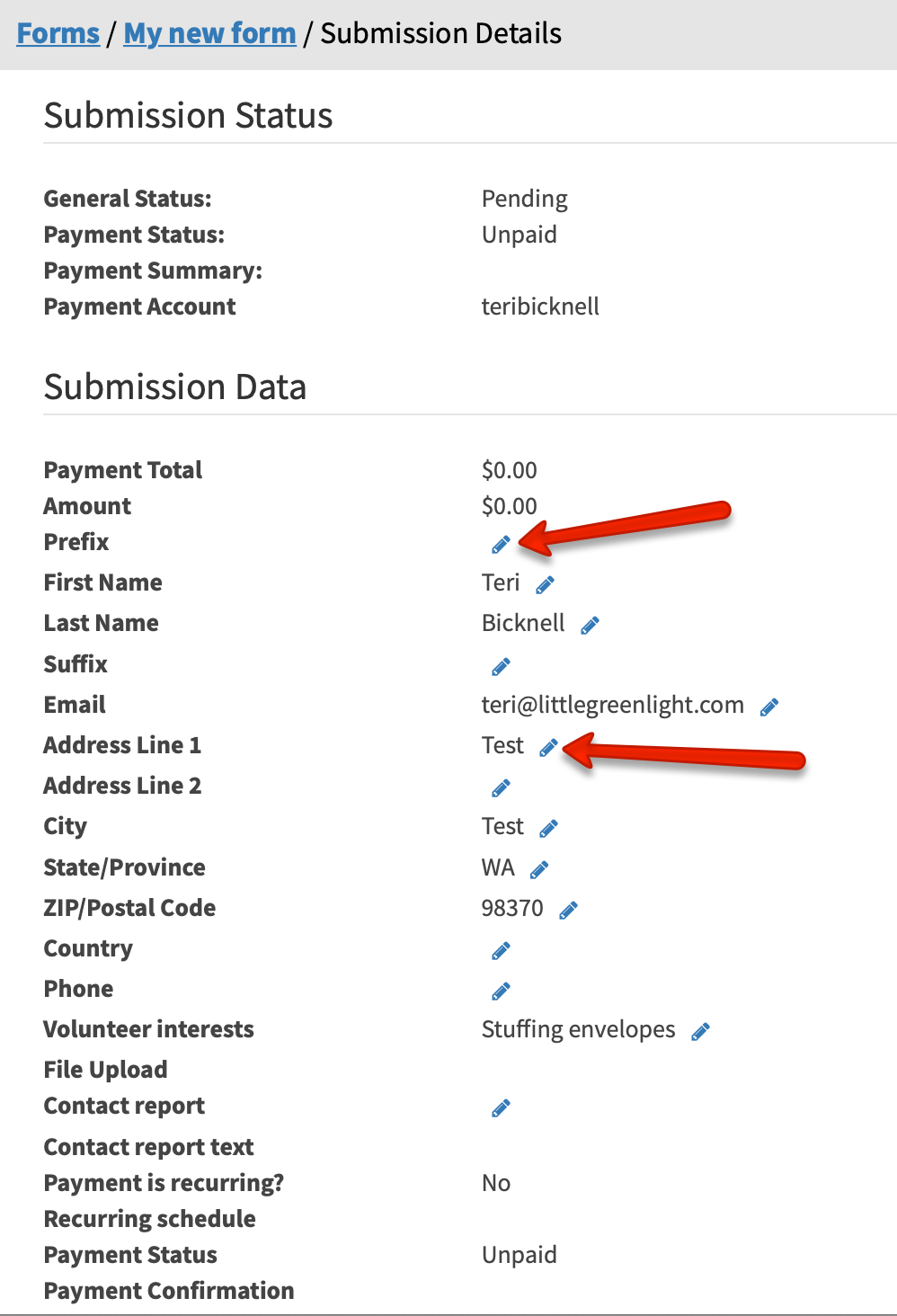Select the Submission Data section heading
The width and height of the screenshot is (897, 1316).
(x=175, y=387)
